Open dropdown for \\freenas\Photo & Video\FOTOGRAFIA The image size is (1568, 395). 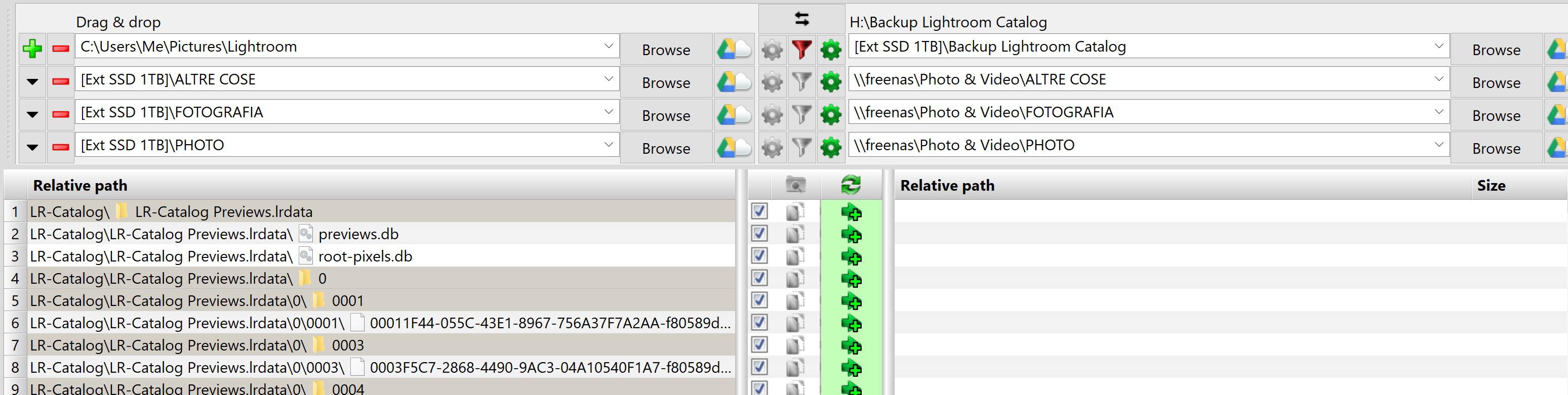pyautogui.click(x=1438, y=112)
